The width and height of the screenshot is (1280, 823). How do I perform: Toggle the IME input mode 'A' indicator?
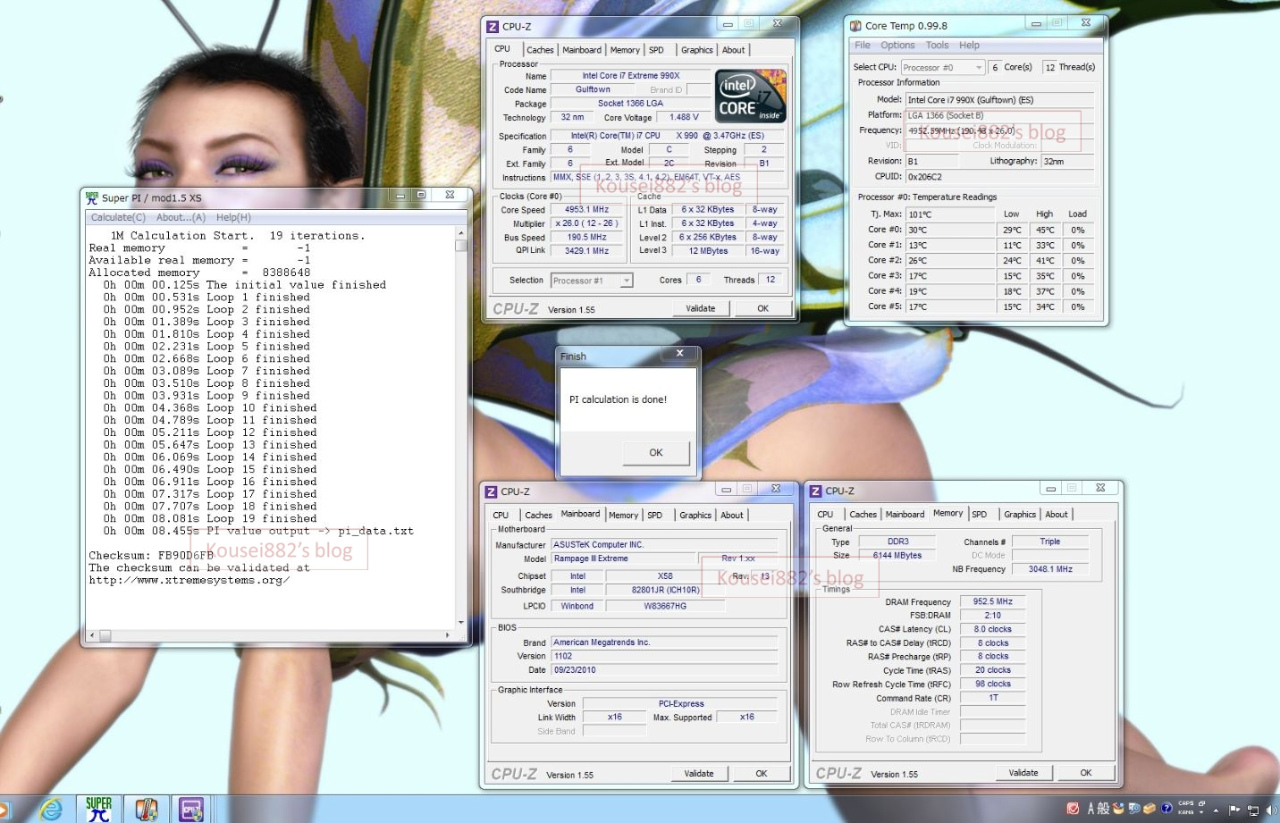click(1091, 808)
